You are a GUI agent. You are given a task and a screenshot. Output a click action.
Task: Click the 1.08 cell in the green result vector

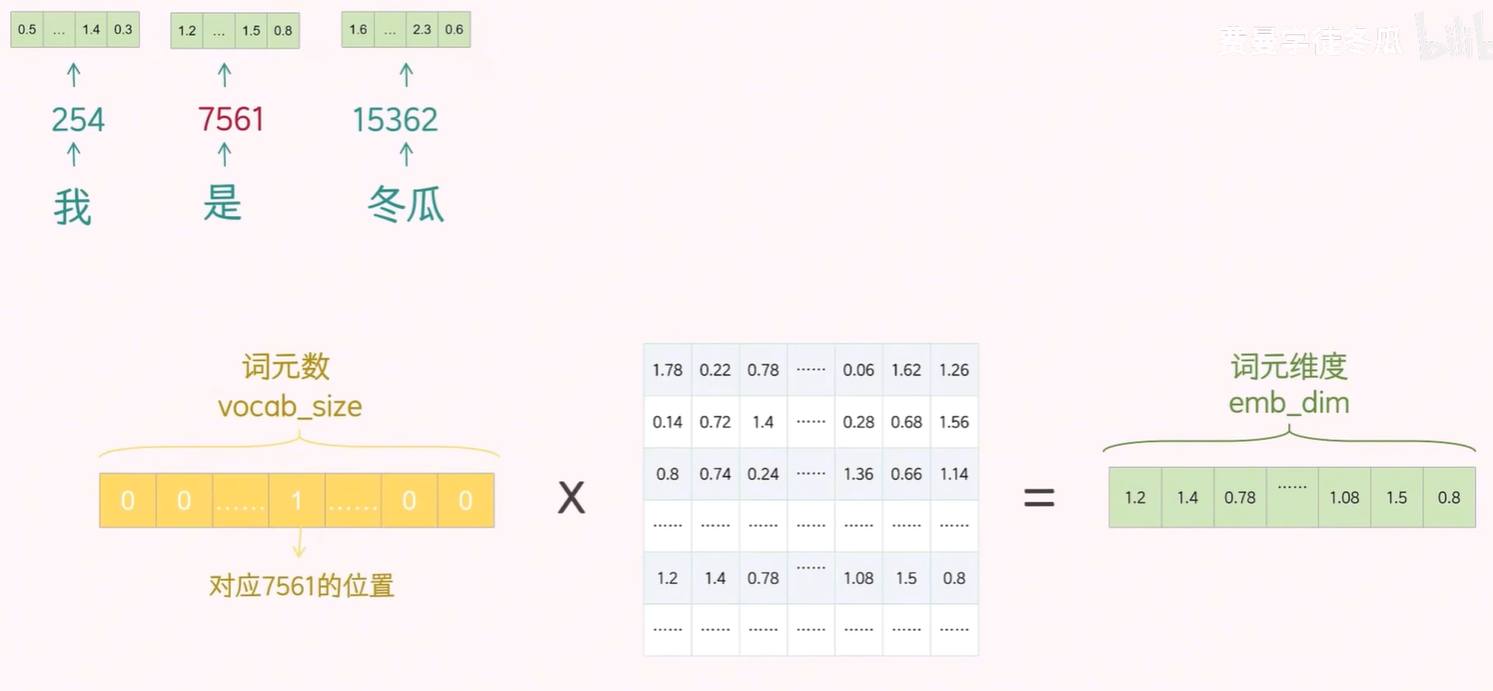pos(1344,497)
